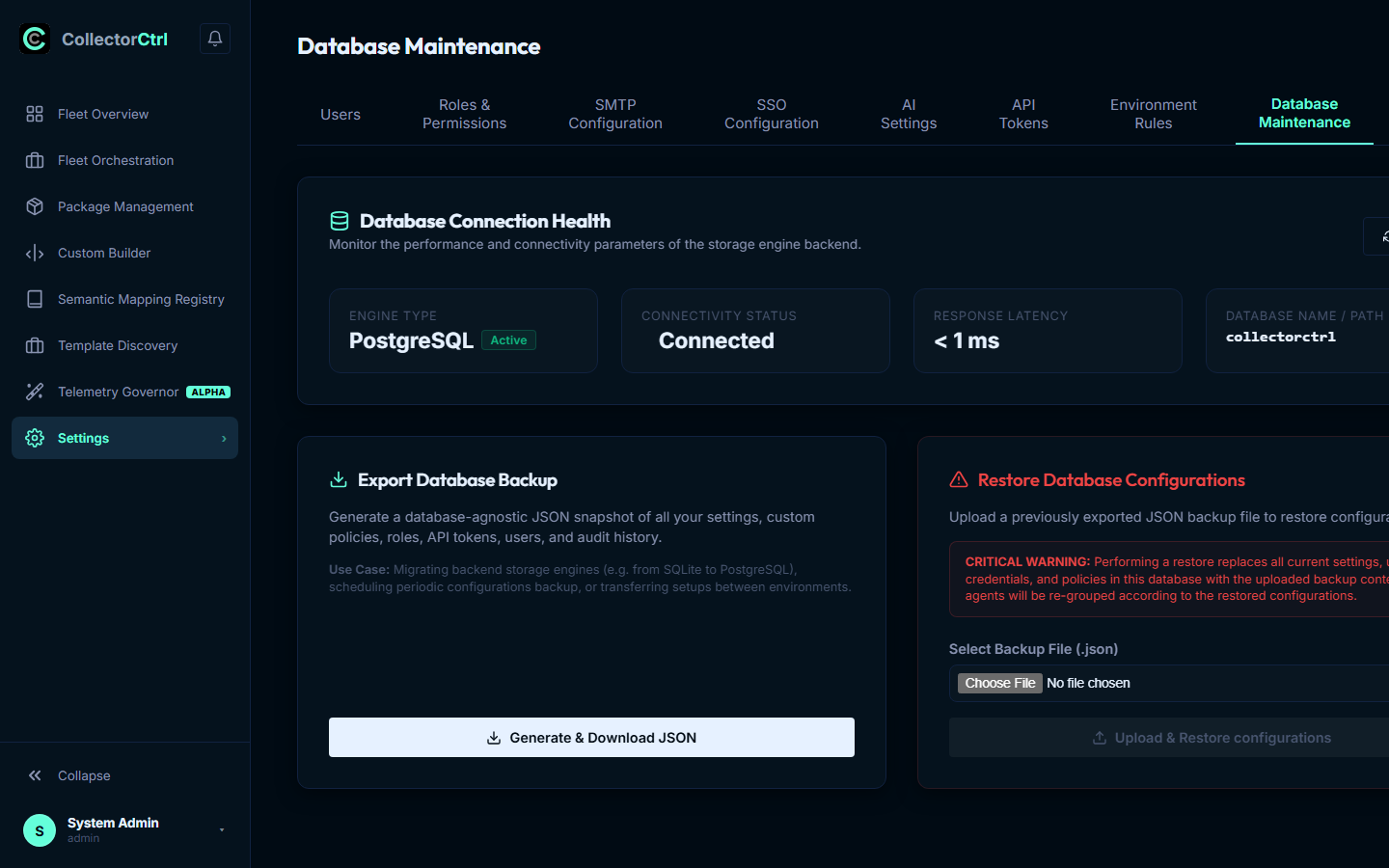Screen dimensions: 1389x868
Task: Click the download icon beside Export Database Backup
Action: (339, 479)
